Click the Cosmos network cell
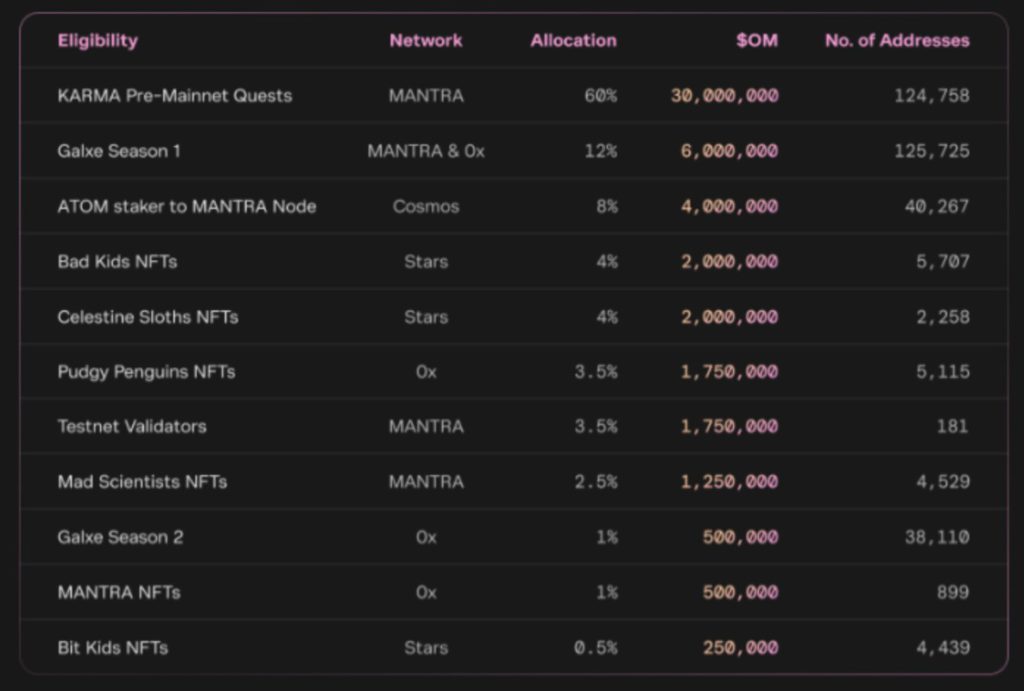 pos(426,207)
